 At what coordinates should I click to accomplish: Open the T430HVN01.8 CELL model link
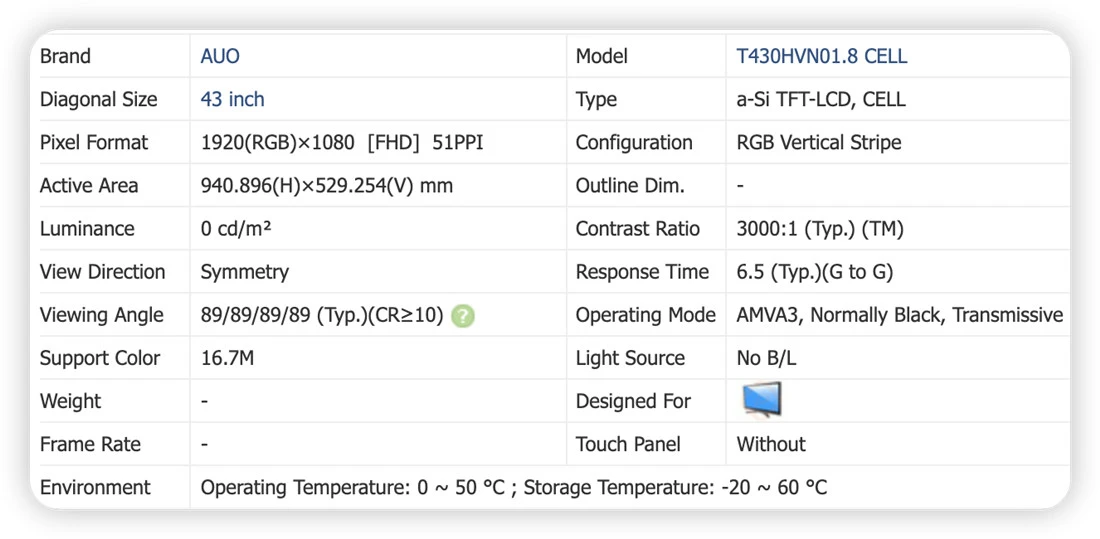pyautogui.click(x=821, y=56)
